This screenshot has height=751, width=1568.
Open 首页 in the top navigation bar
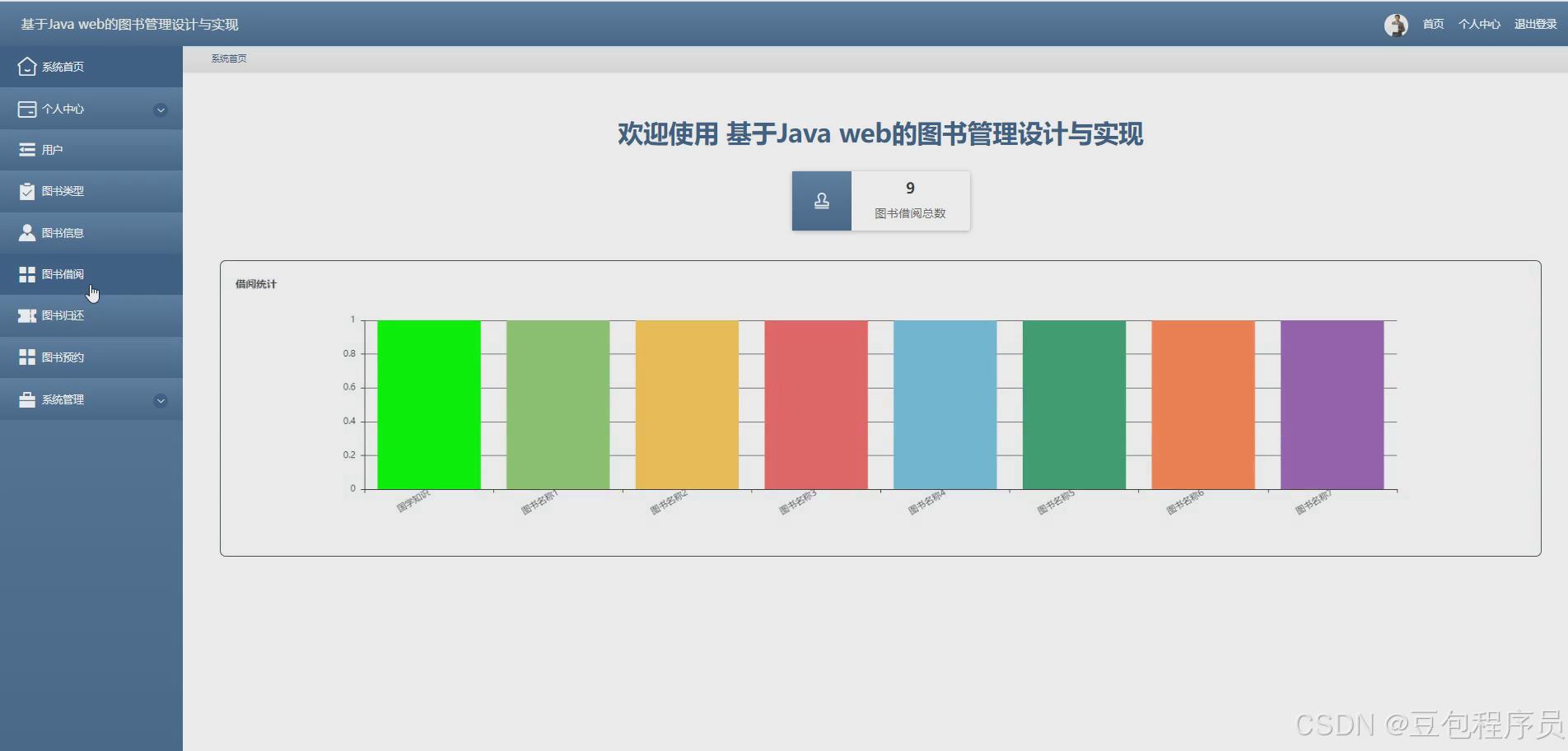click(1431, 24)
